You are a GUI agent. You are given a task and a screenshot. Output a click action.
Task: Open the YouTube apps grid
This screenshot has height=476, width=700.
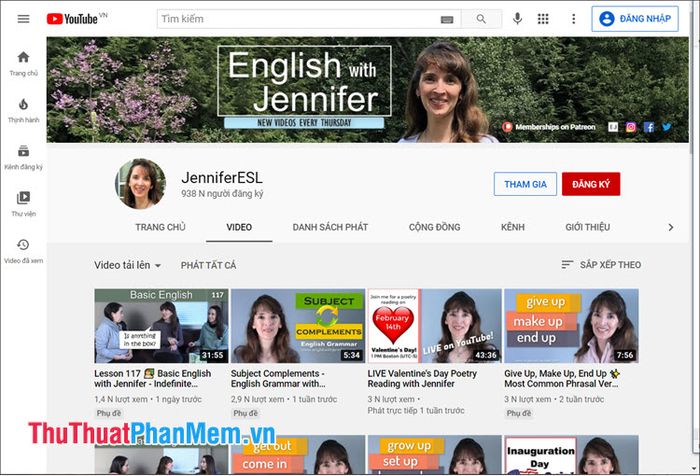[543, 19]
